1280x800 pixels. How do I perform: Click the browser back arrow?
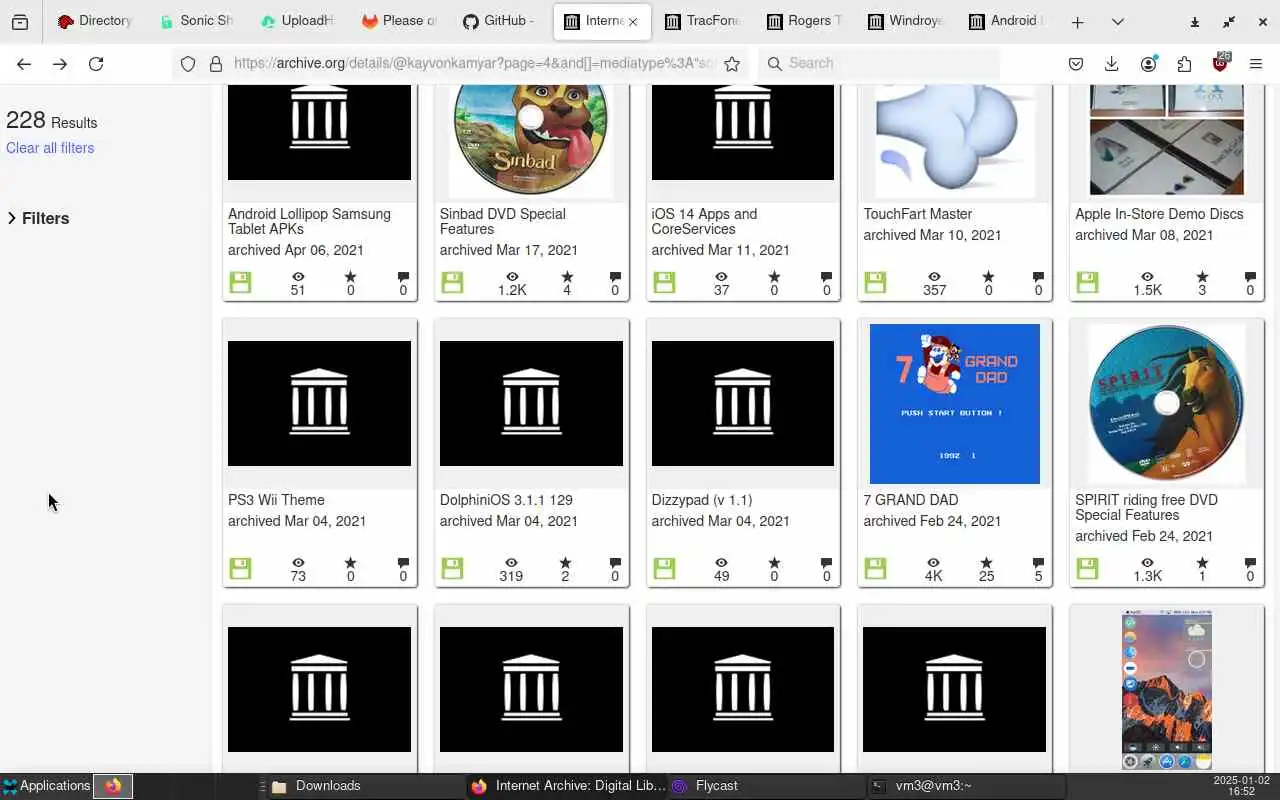coord(24,63)
